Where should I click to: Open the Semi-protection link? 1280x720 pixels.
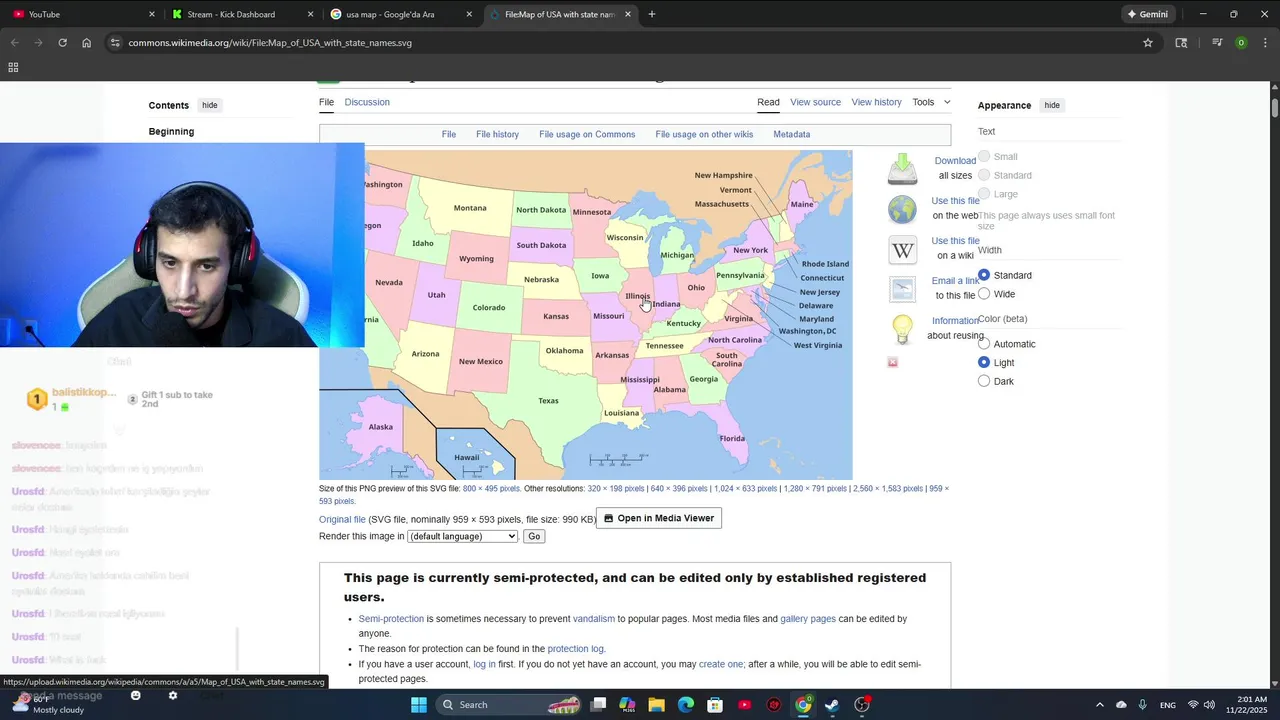tap(391, 619)
